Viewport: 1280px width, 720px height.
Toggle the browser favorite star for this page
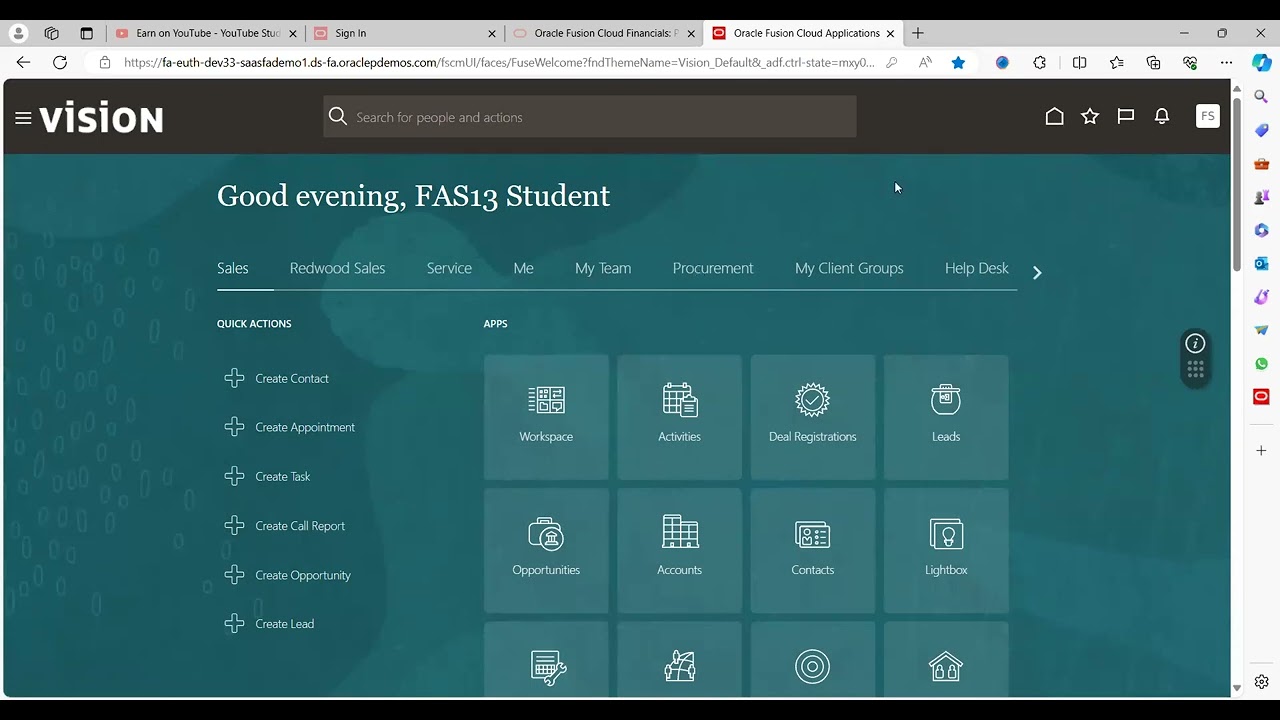pos(958,62)
